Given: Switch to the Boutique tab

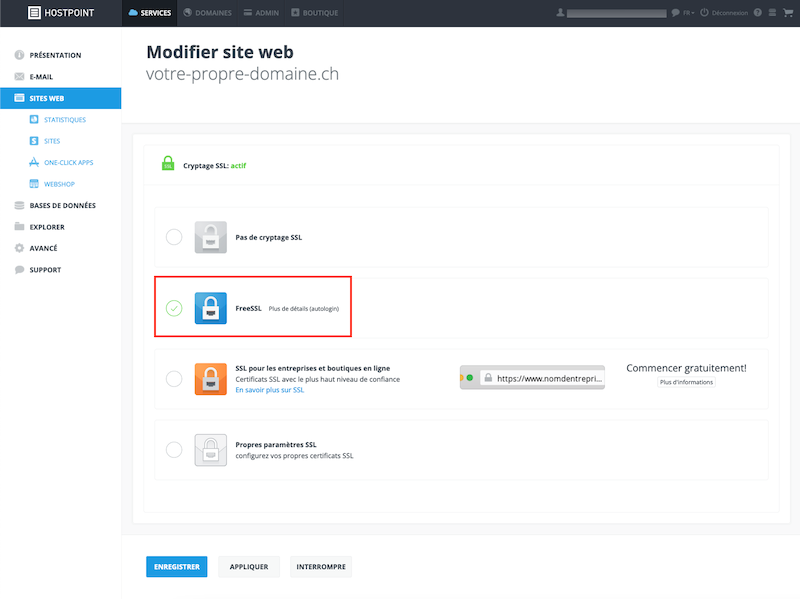Looking at the screenshot, I should [x=315, y=13].
